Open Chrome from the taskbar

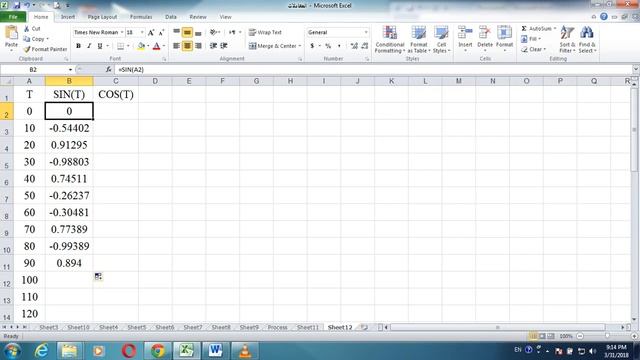click(158, 351)
